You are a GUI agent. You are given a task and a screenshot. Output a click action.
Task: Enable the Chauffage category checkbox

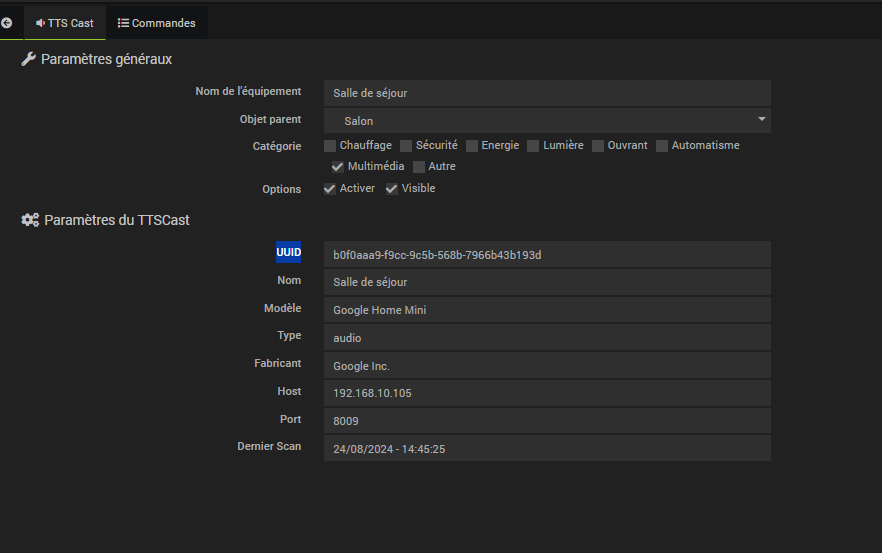coord(330,146)
